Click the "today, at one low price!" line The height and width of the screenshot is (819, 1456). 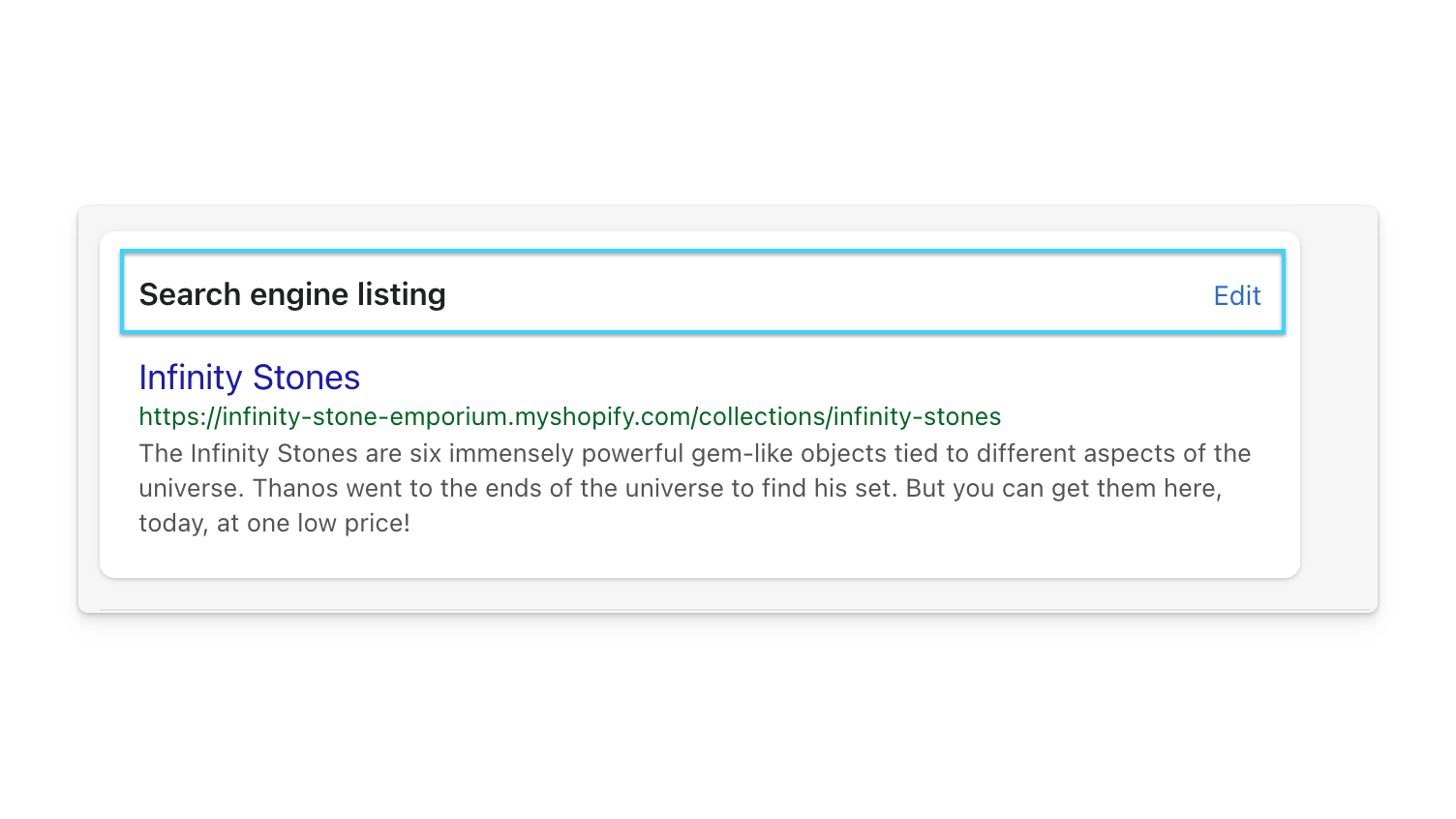click(x=274, y=523)
